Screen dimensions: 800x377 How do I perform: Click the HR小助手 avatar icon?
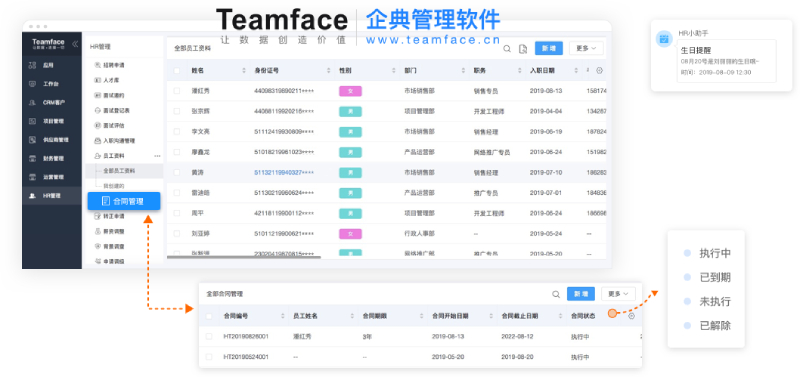click(664, 39)
